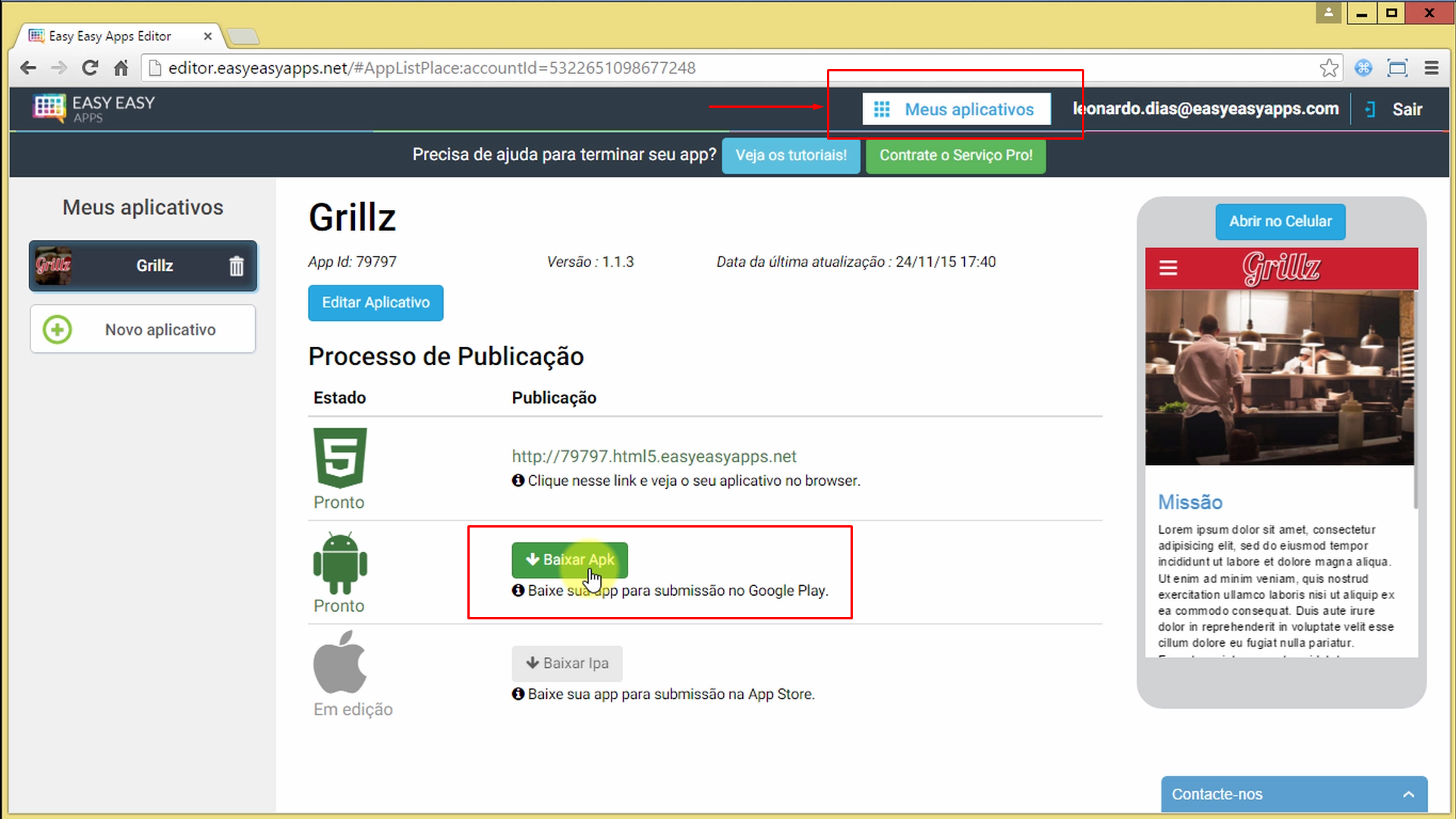Click the leonardo.dias account email
Image resolution: width=1456 pixels, height=819 pixels.
[1205, 109]
